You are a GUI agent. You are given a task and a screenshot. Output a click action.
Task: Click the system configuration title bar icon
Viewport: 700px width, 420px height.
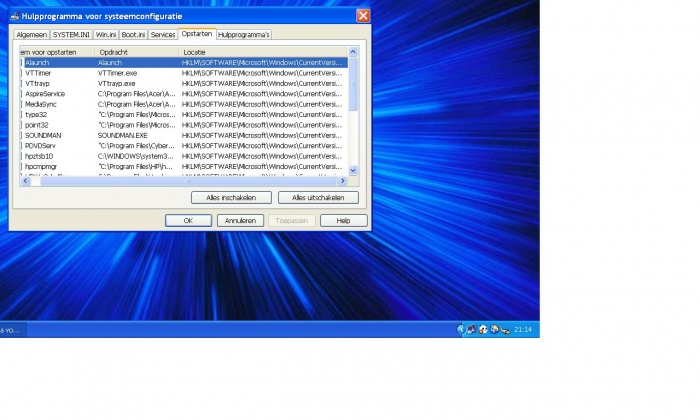click(x=15, y=16)
